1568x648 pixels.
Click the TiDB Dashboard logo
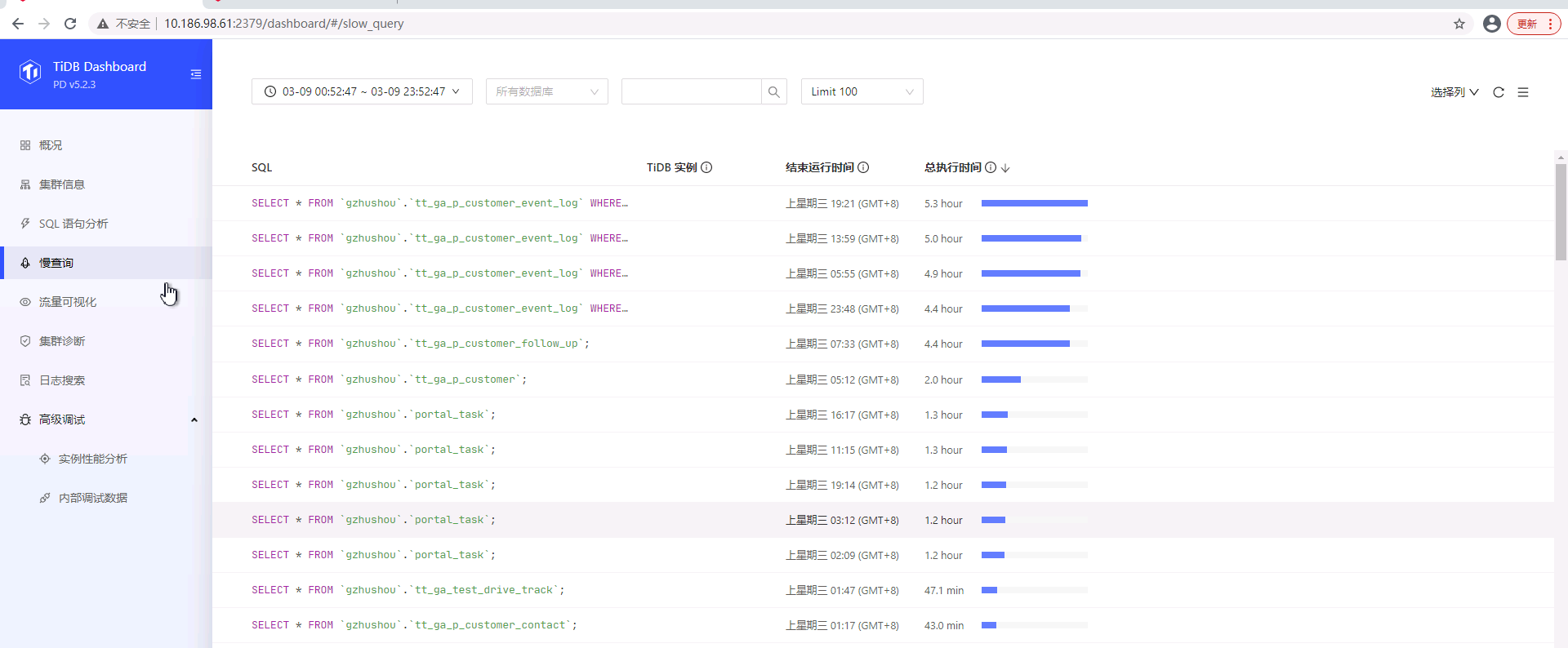(30, 73)
